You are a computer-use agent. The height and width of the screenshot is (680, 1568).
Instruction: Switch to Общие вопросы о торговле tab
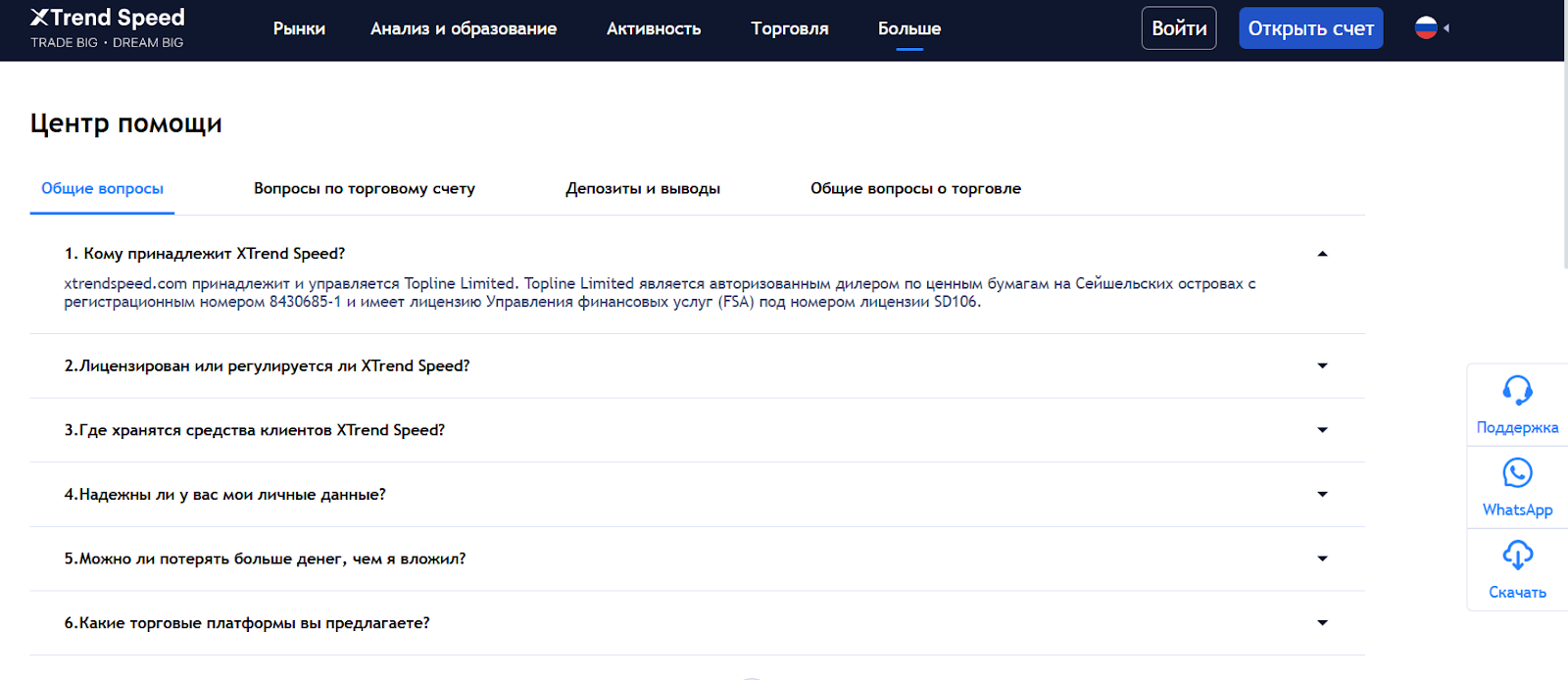[x=915, y=188]
